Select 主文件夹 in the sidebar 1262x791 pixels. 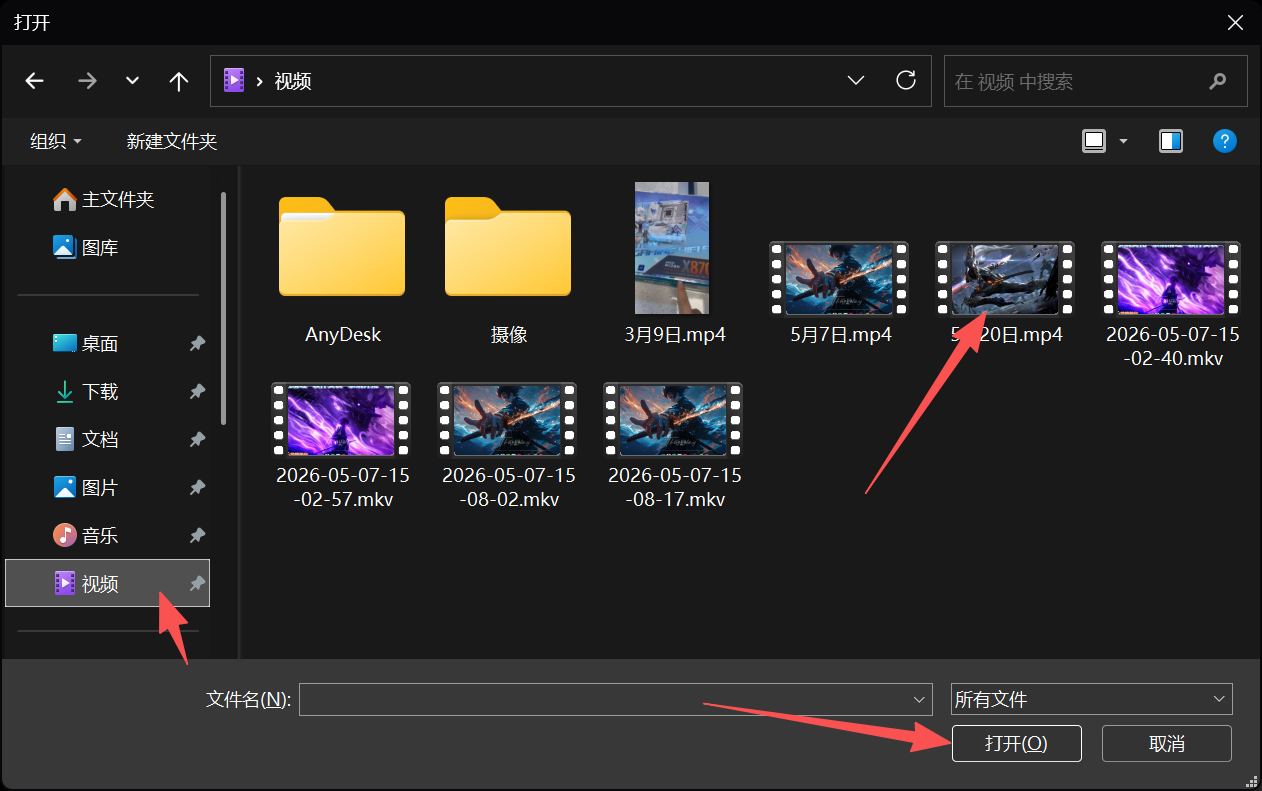(x=109, y=200)
